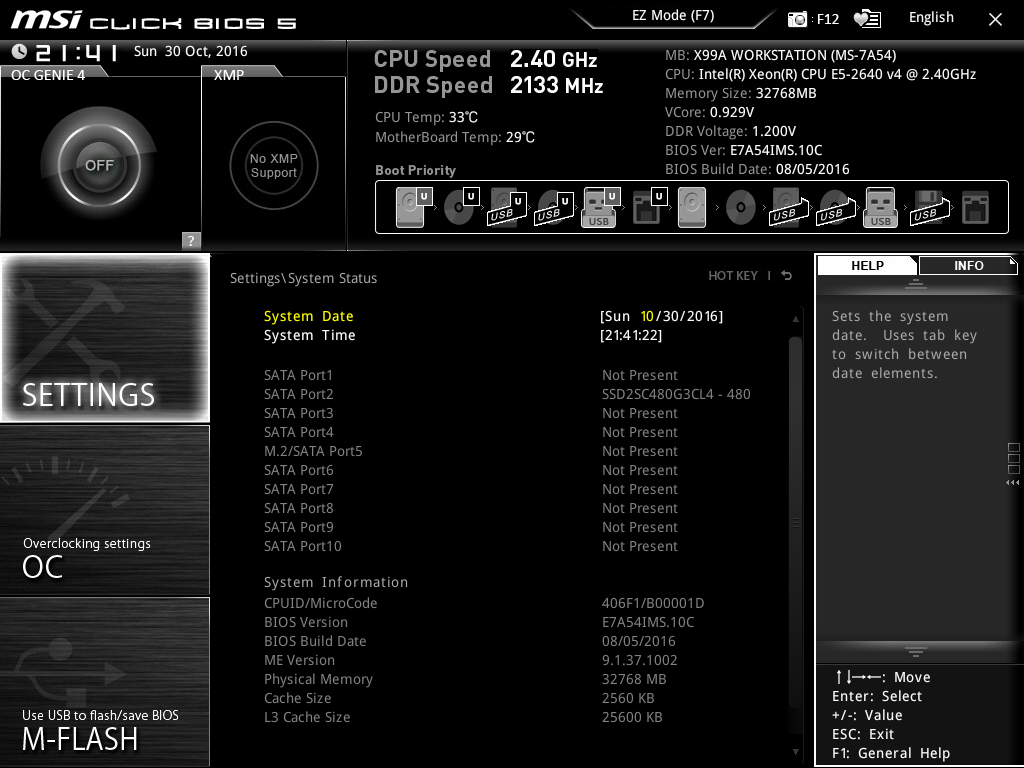Screen dimensions: 1024x768
Task: Click the Settings\System Status breadcrumb
Action: 303,278
